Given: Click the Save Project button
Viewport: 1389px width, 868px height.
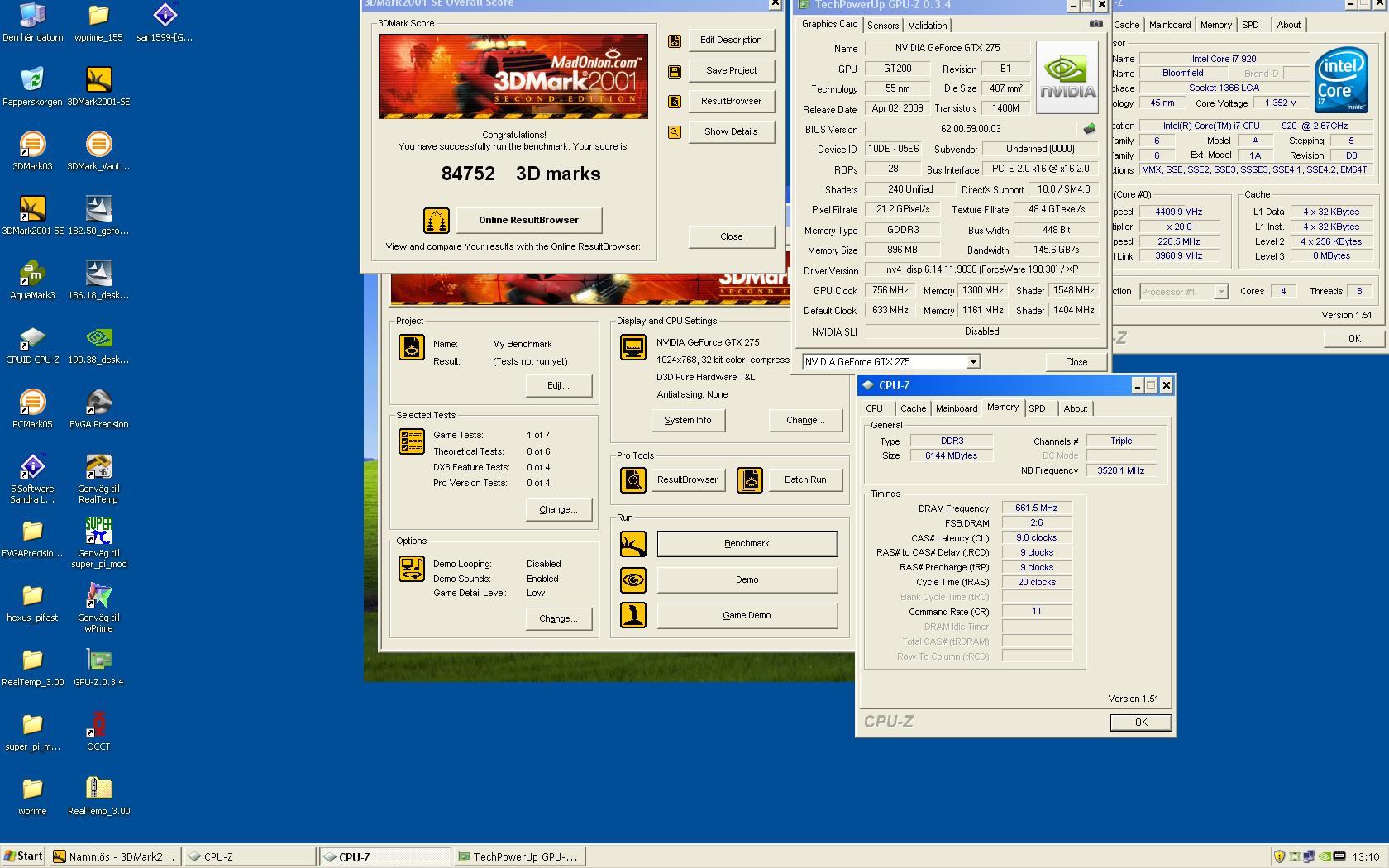Looking at the screenshot, I should click(x=731, y=70).
